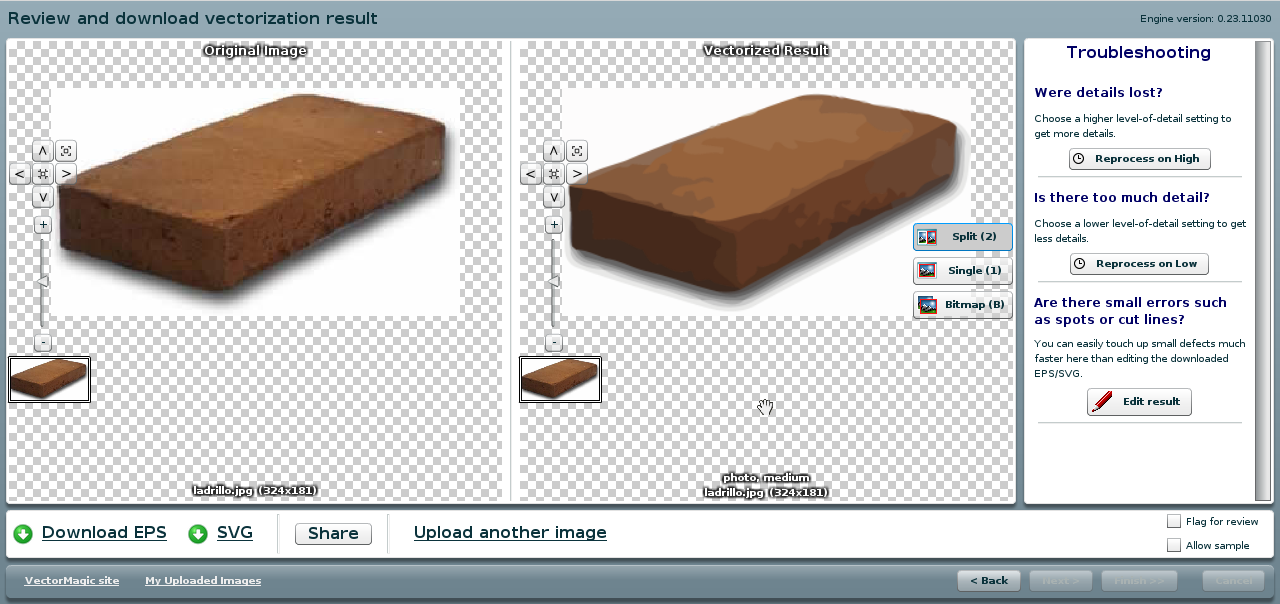
Task: Tick the Allow sample checkbox
Action: pos(1174,545)
